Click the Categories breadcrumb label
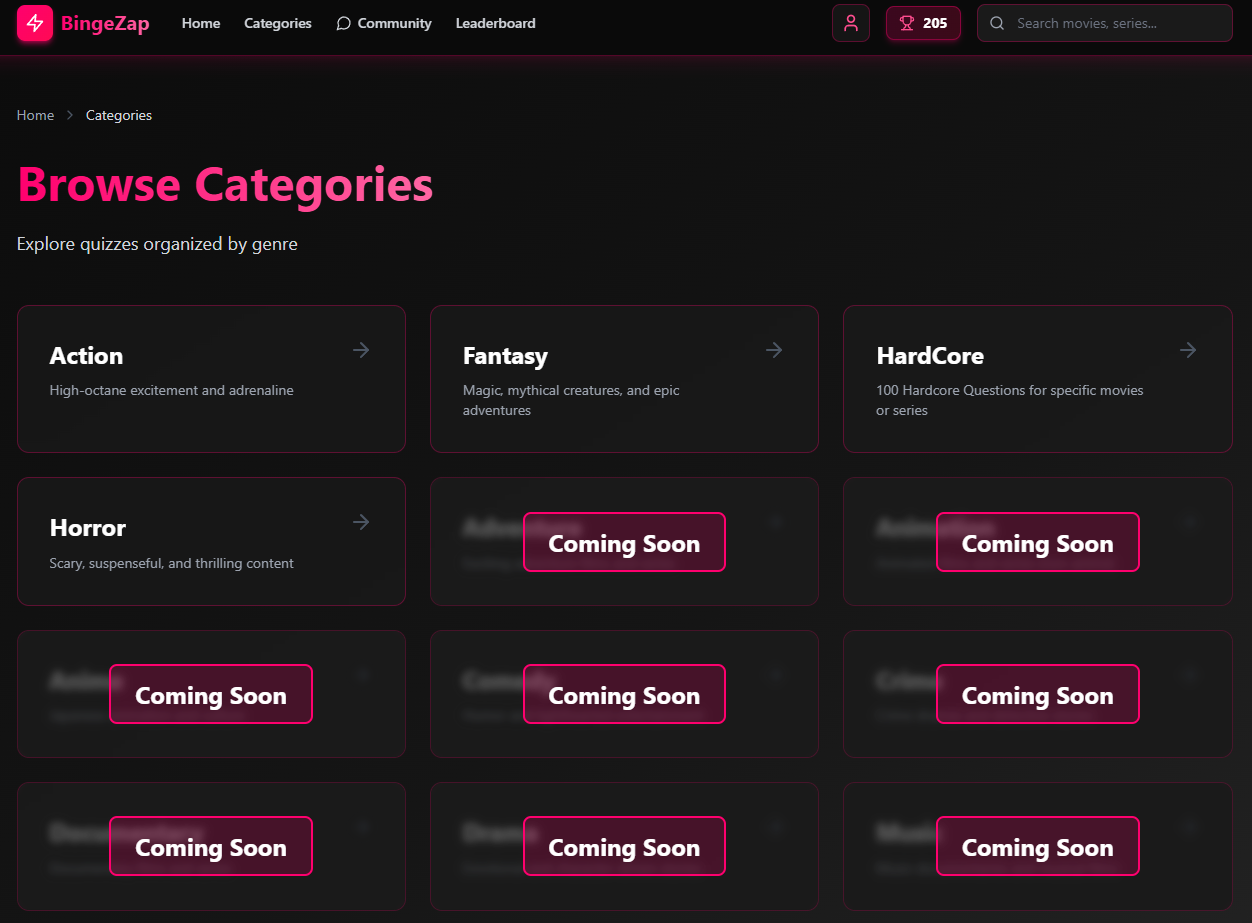Screen dimensions: 1252x923 pos(118,115)
